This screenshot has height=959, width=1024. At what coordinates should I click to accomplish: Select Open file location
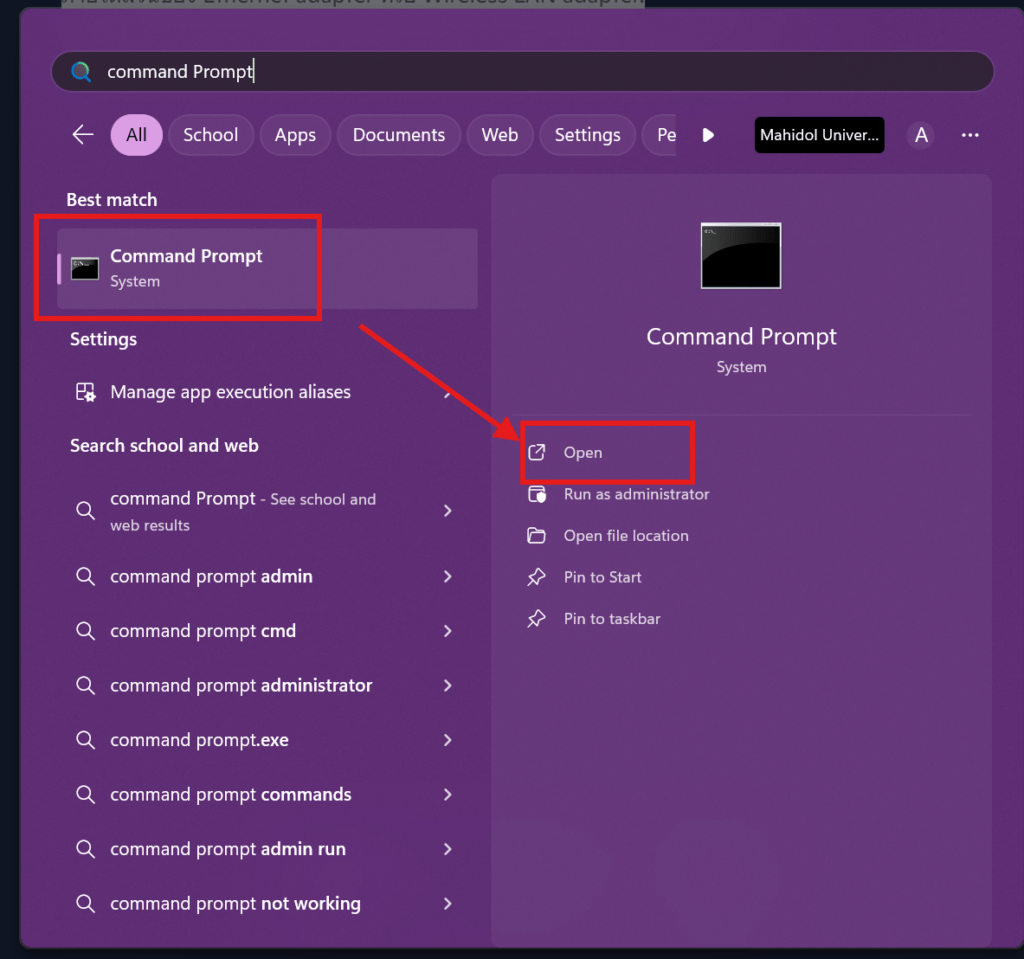pos(626,536)
